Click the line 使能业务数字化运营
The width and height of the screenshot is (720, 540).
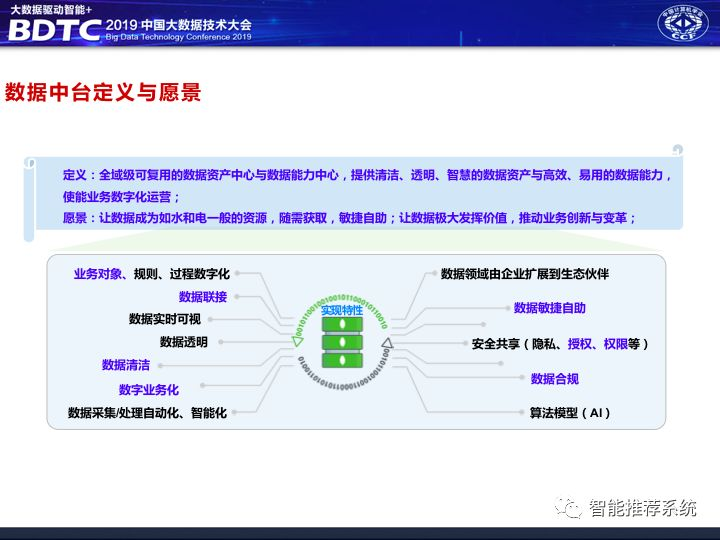[x=122, y=197]
